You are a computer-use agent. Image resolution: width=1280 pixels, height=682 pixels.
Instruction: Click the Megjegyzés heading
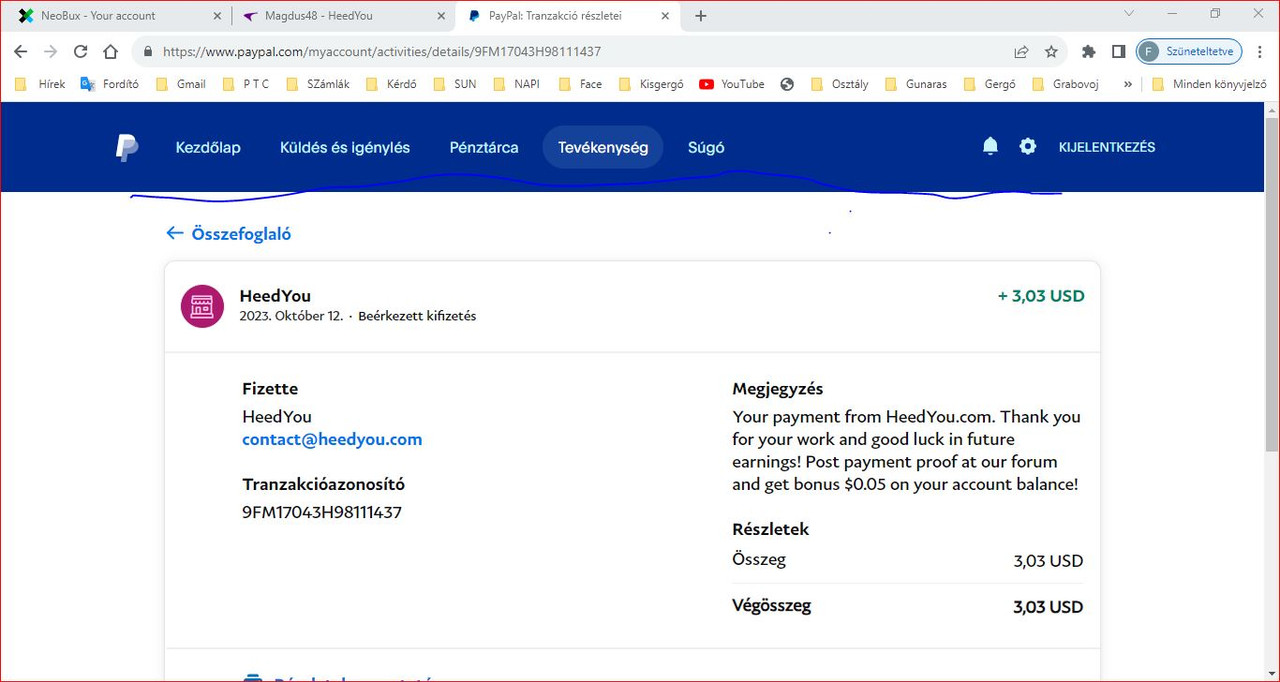tap(778, 389)
